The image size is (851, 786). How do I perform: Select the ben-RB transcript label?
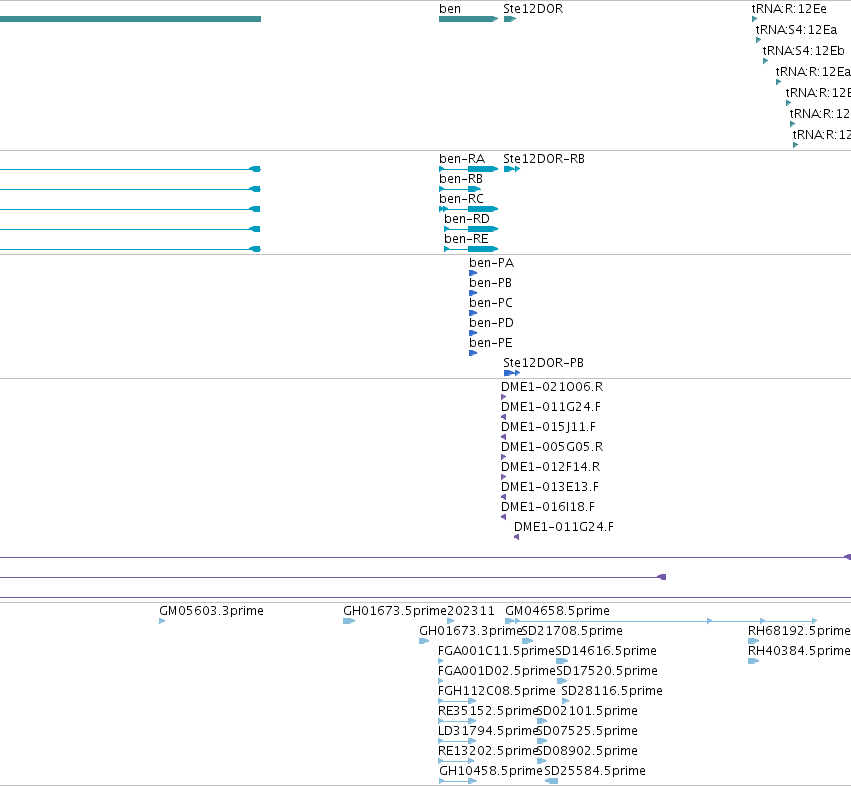coord(461,179)
